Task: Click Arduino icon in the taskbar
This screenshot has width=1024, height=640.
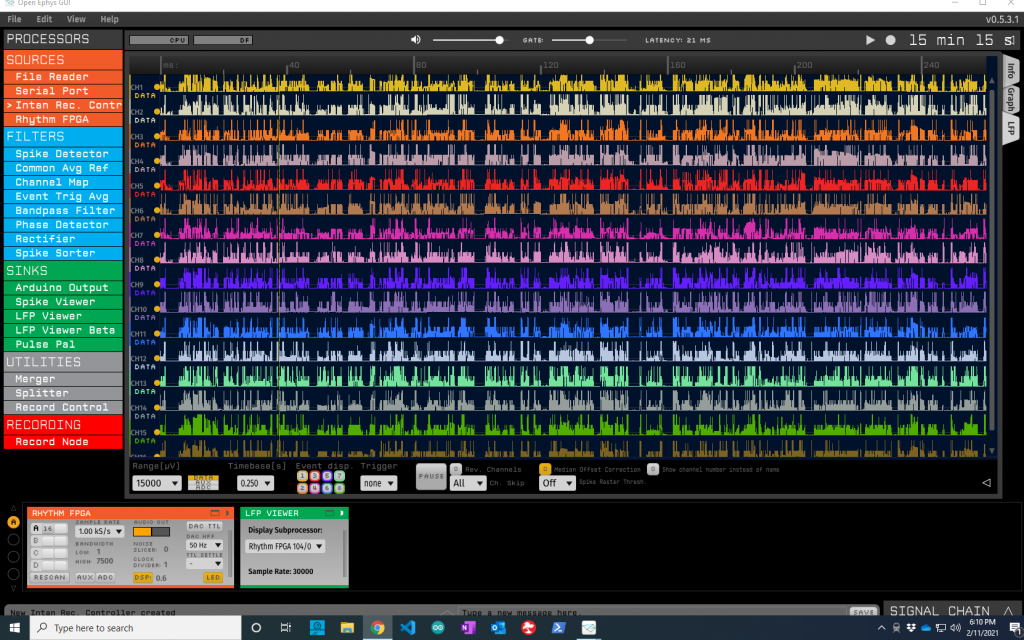Action: tap(438, 628)
